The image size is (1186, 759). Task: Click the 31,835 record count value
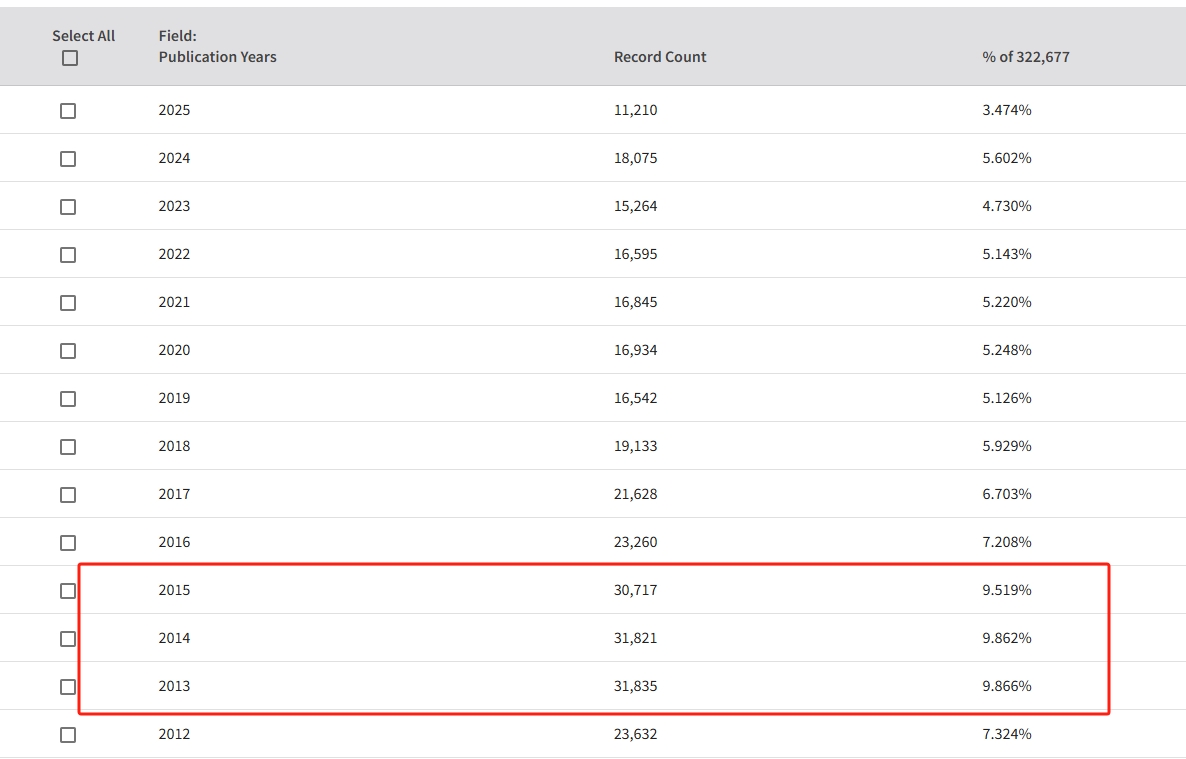[x=635, y=686]
